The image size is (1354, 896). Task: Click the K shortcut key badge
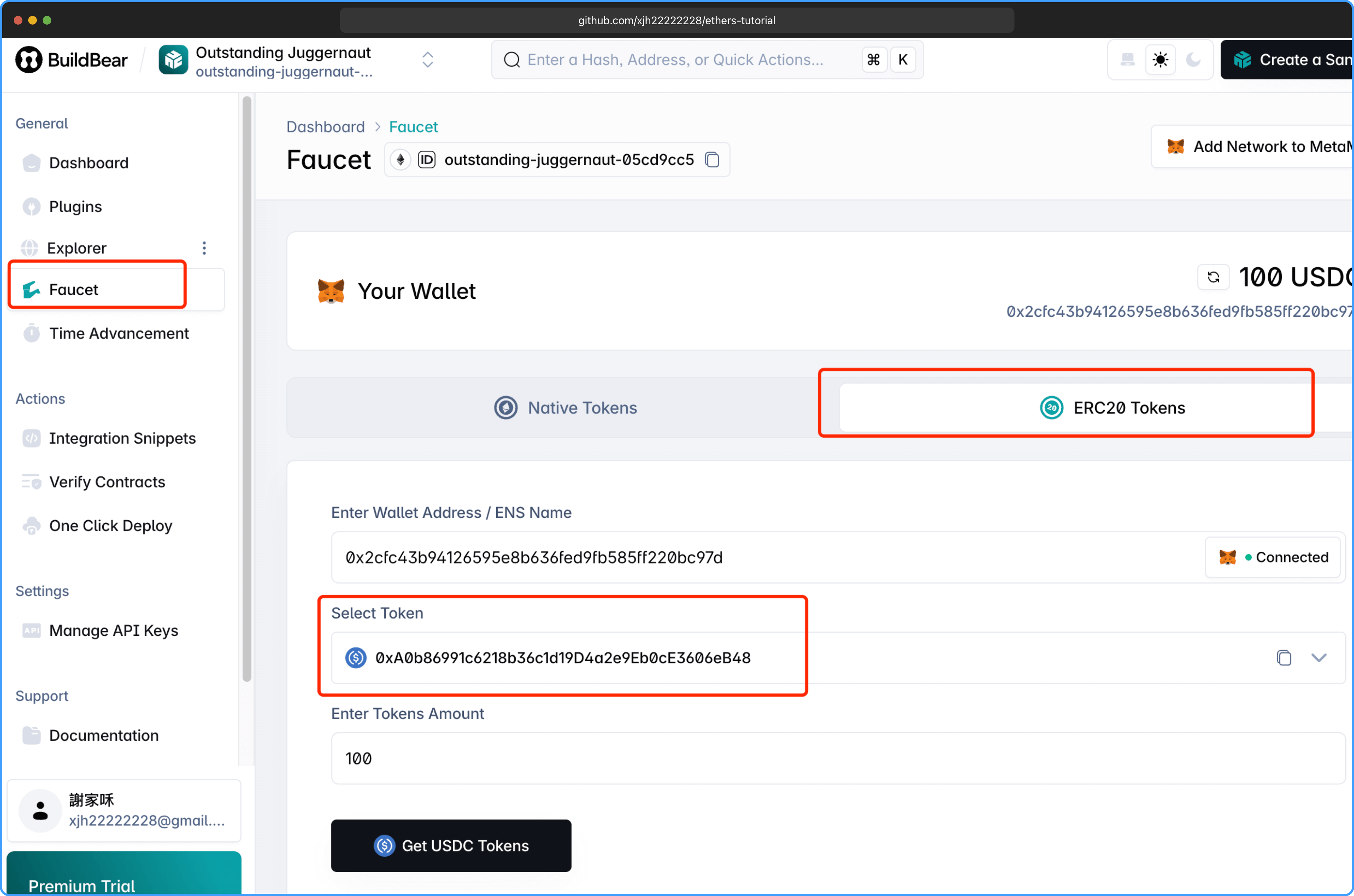[903, 59]
